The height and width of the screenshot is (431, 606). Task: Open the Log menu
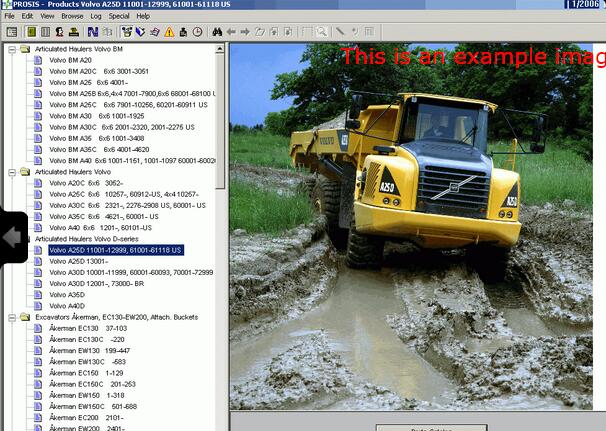click(96, 16)
